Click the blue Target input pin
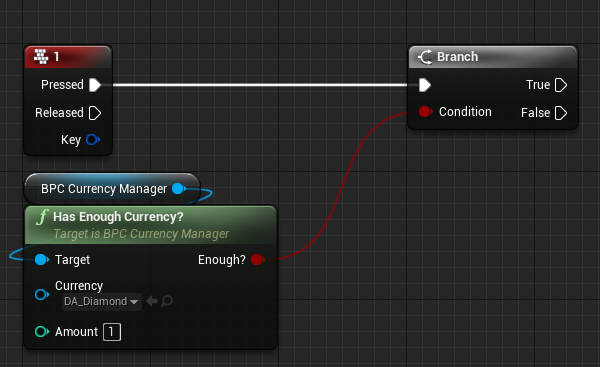The width and height of the screenshot is (600, 367). (x=42, y=259)
